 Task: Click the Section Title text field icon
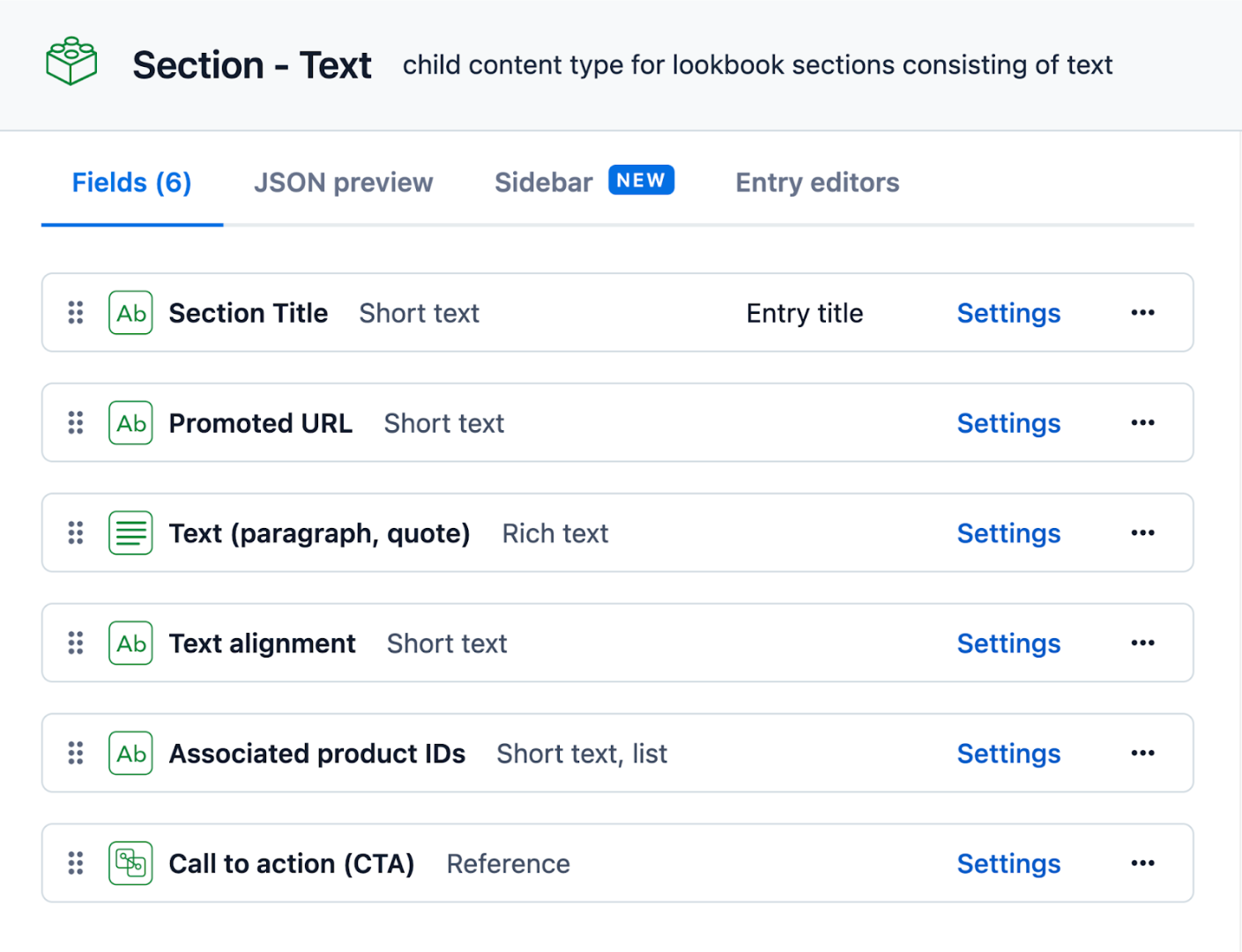point(130,313)
